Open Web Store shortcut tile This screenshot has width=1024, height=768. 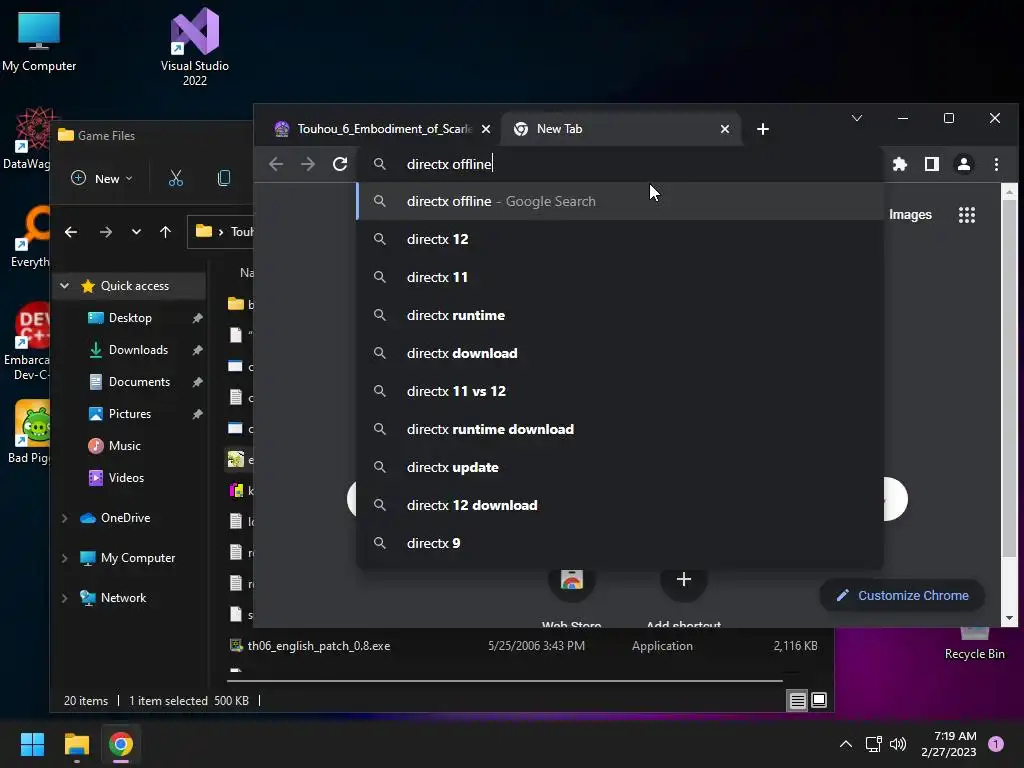[571, 588]
